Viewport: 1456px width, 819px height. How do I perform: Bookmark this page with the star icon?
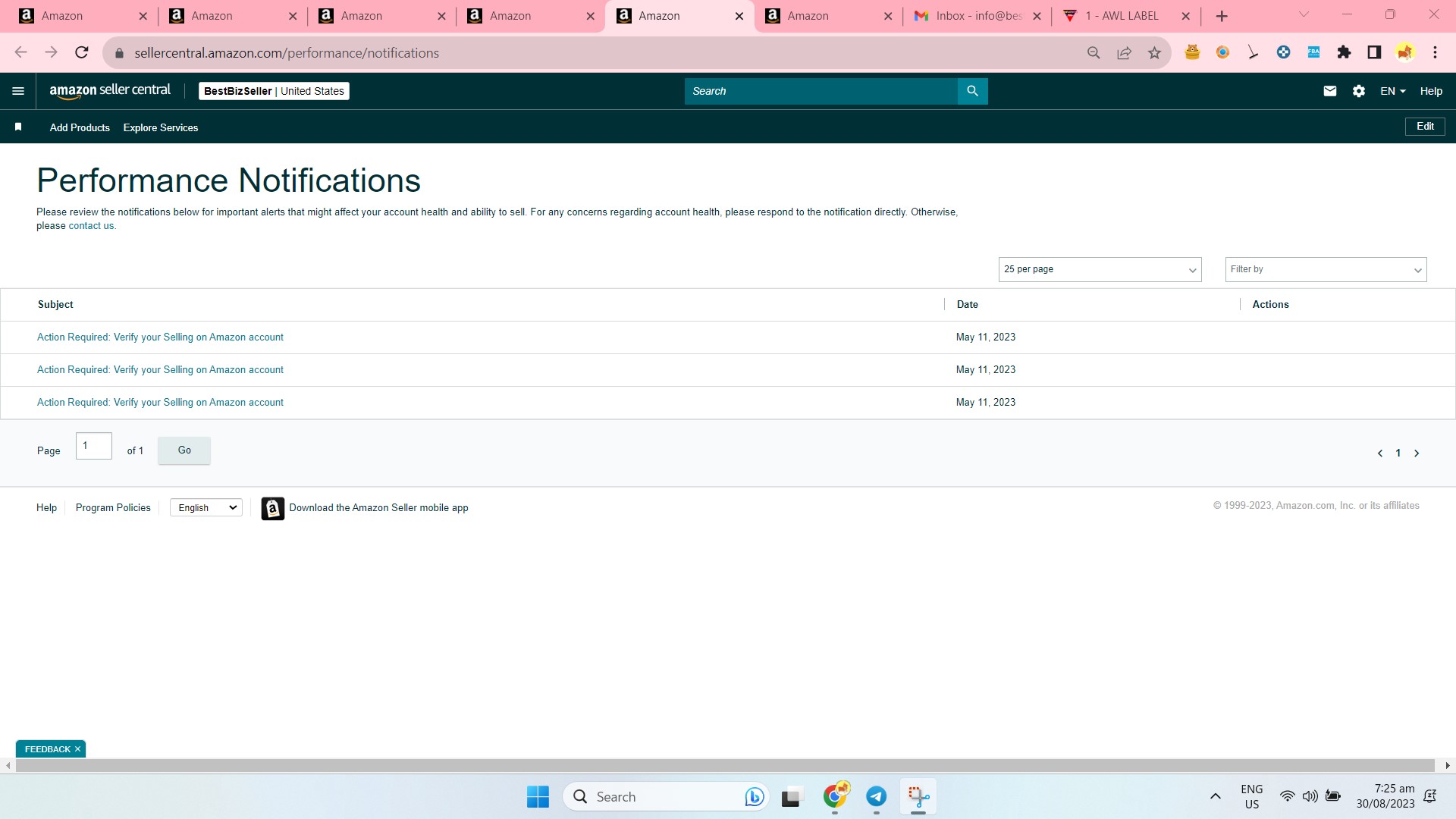click(1154, 52)
